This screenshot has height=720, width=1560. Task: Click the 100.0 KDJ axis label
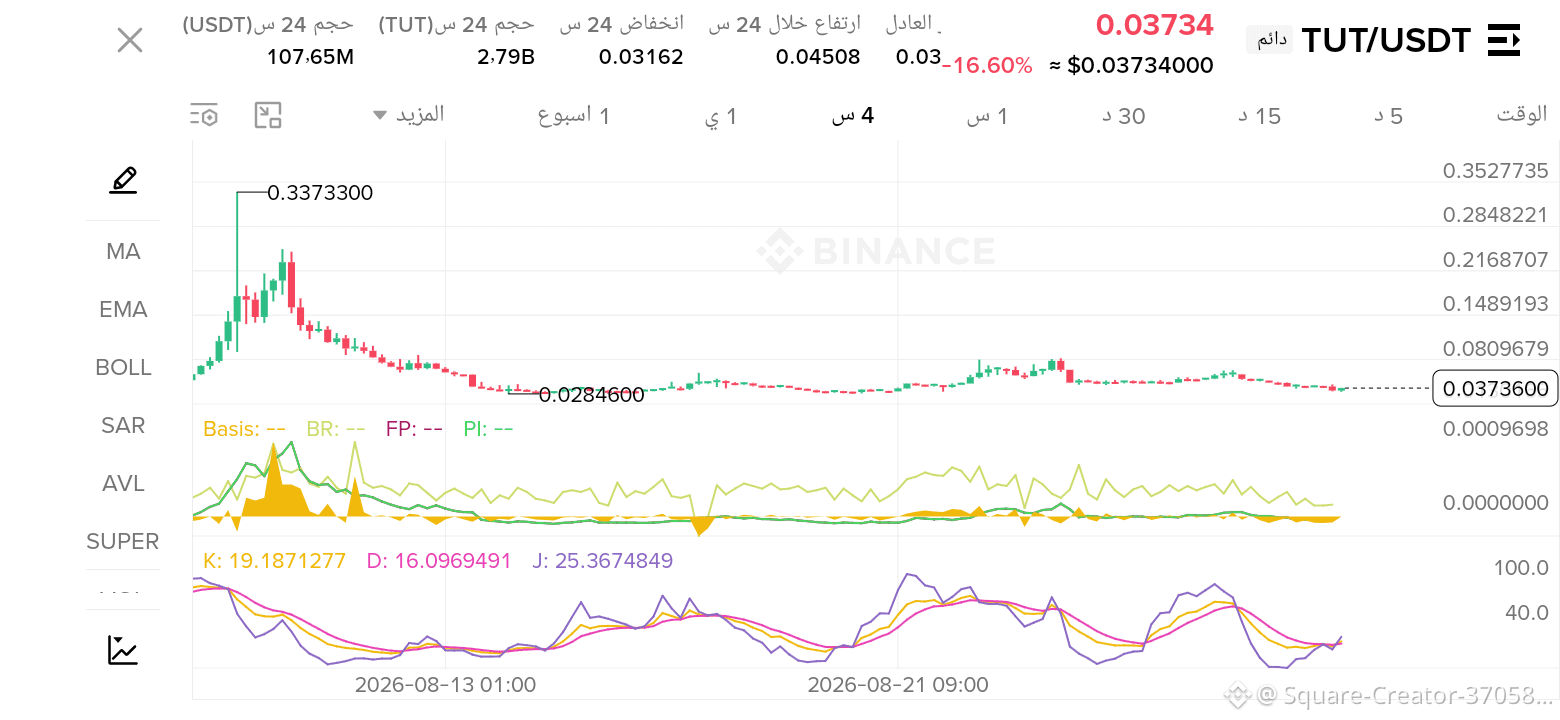click(x=1521, y=568)
